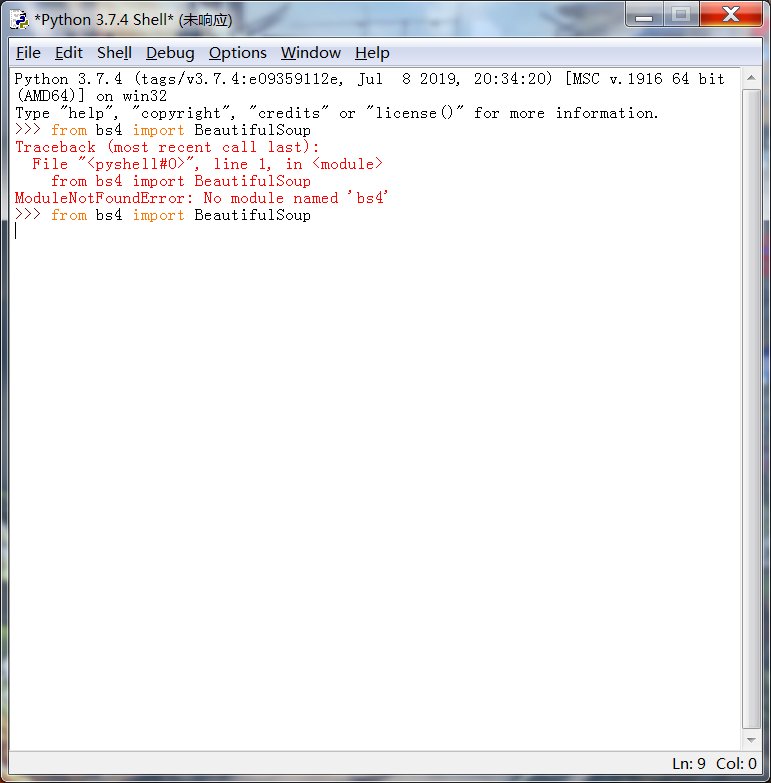Open the Edit menu

(x=69, y=53)
